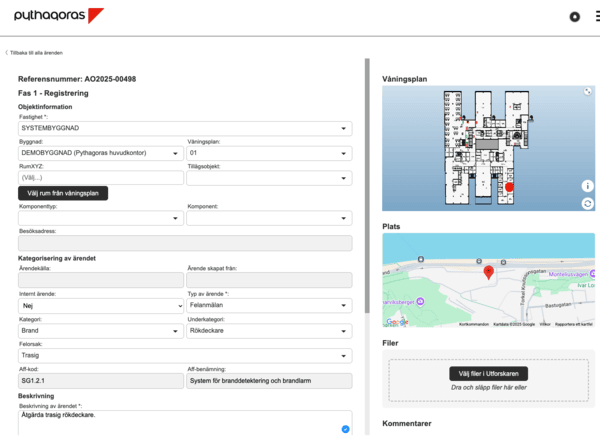
Task: Click the Pythagoras logo
Action: pos(59,15)
